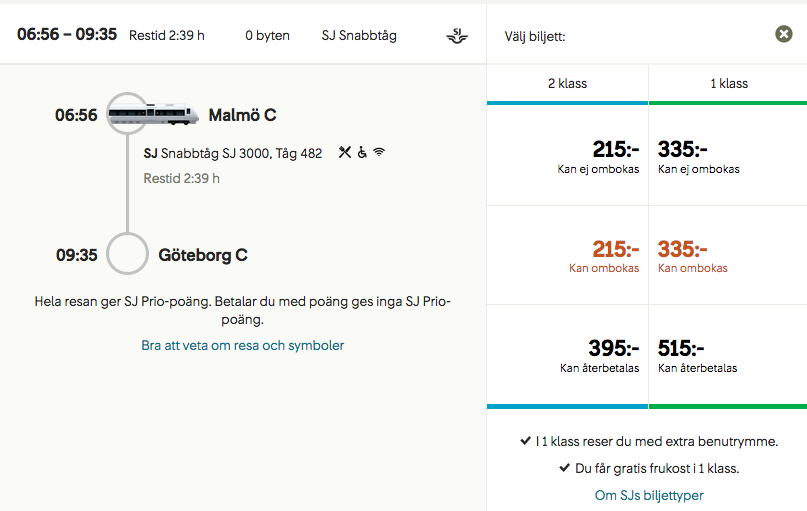Open 'Bra att veta om resa och symboler' link

click(x=243, y=345)
